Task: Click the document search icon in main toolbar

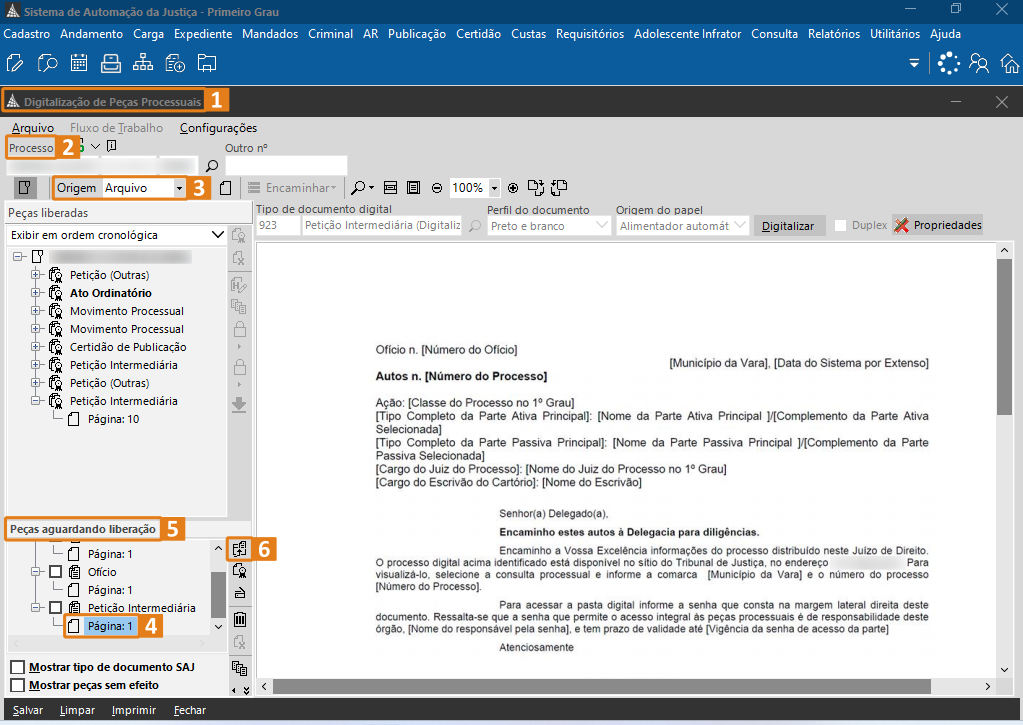Action: (47, 63)
